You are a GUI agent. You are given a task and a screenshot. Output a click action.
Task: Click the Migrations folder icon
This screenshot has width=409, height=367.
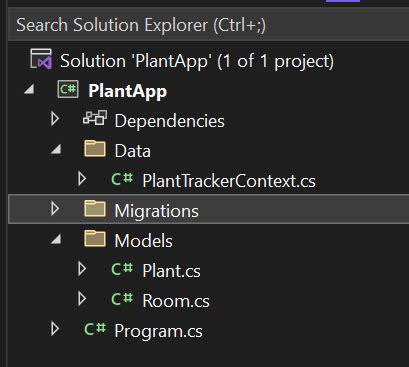[x=95, y=209]
